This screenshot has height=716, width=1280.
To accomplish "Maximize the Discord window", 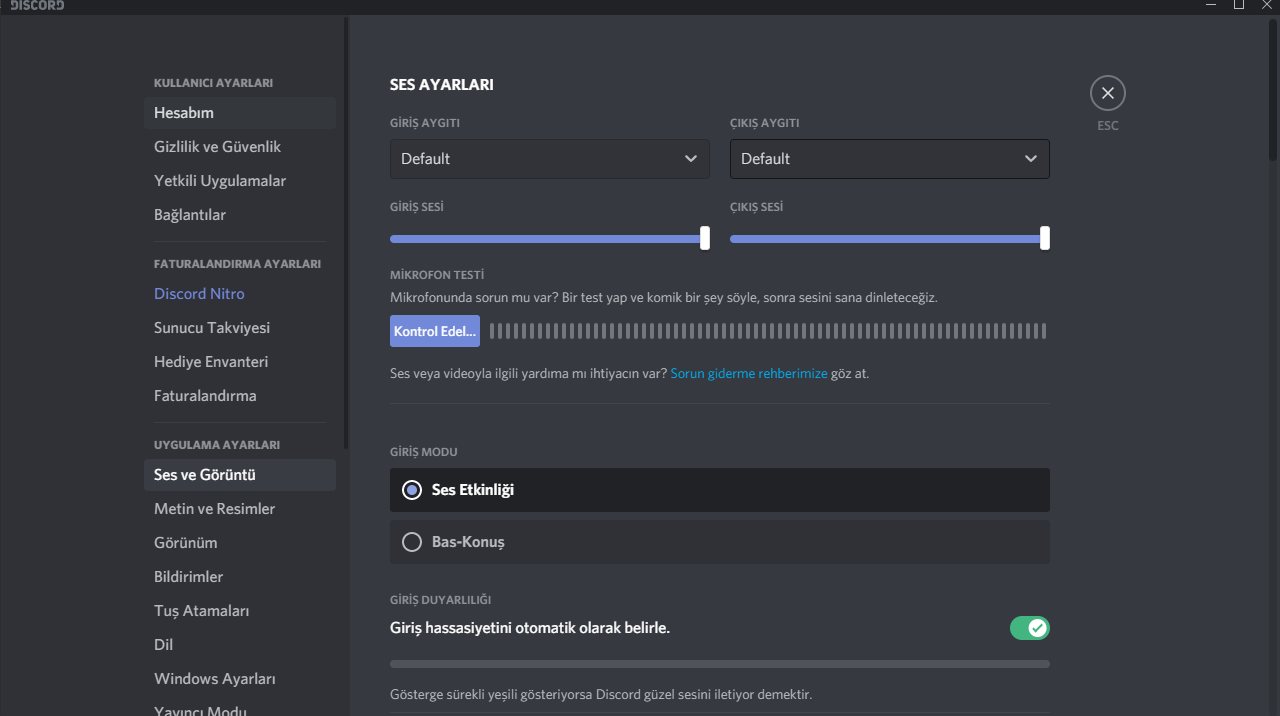I will click(1239, 5).
